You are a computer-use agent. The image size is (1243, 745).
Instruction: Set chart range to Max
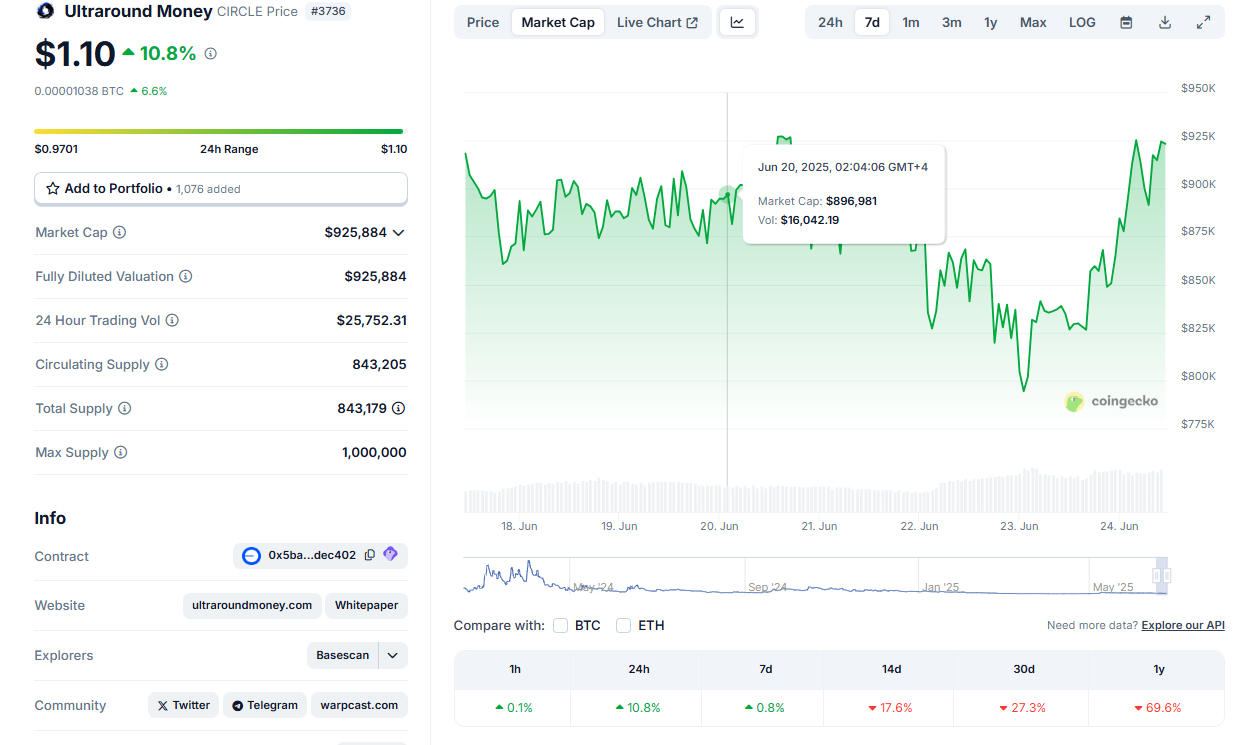point(1033,22)
